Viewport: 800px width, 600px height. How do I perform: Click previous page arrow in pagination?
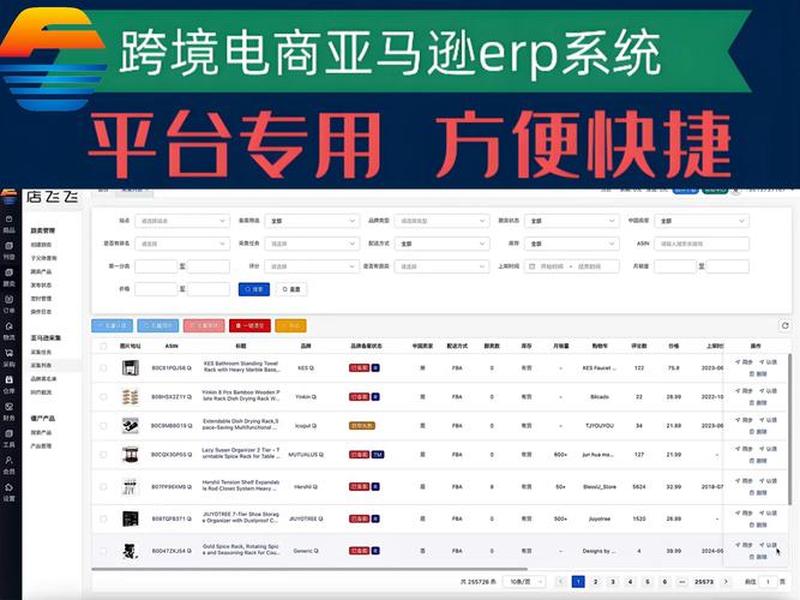pyautogui.click(x=561, y=582)
